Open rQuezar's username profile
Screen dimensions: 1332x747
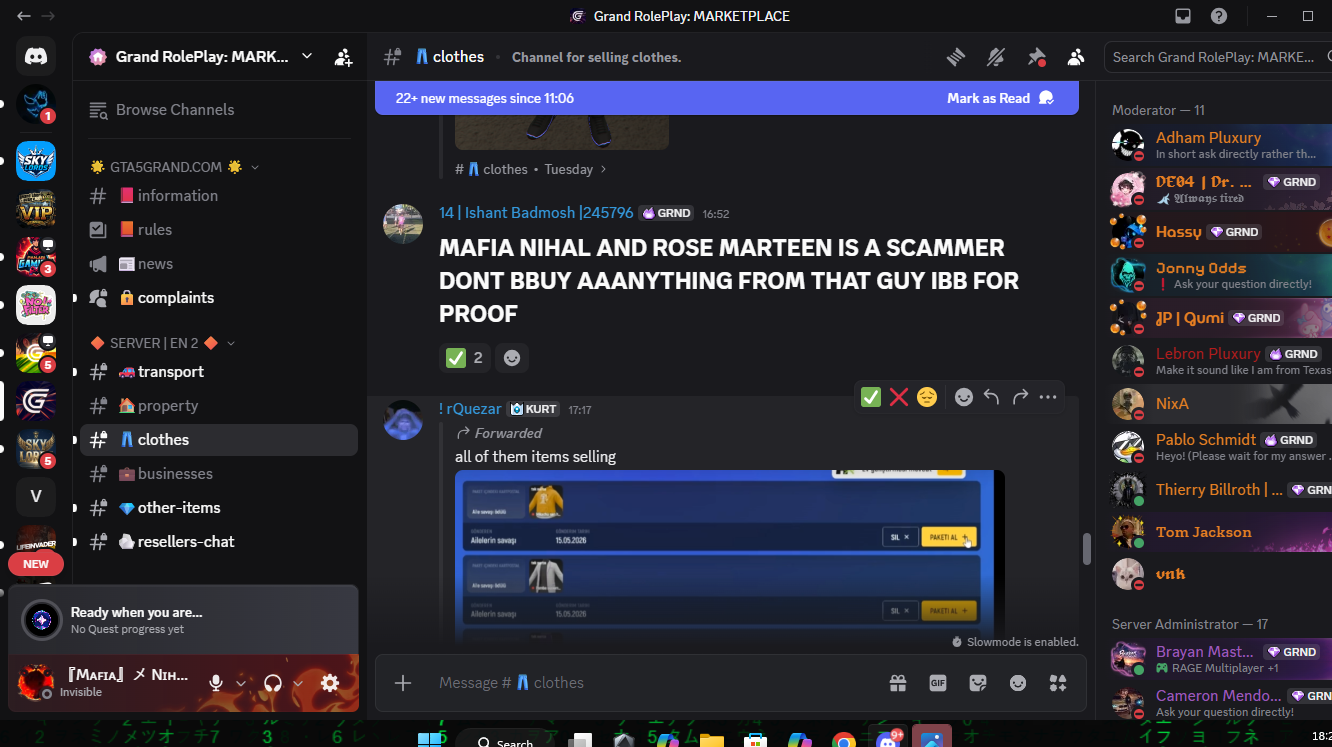[470, 409]
